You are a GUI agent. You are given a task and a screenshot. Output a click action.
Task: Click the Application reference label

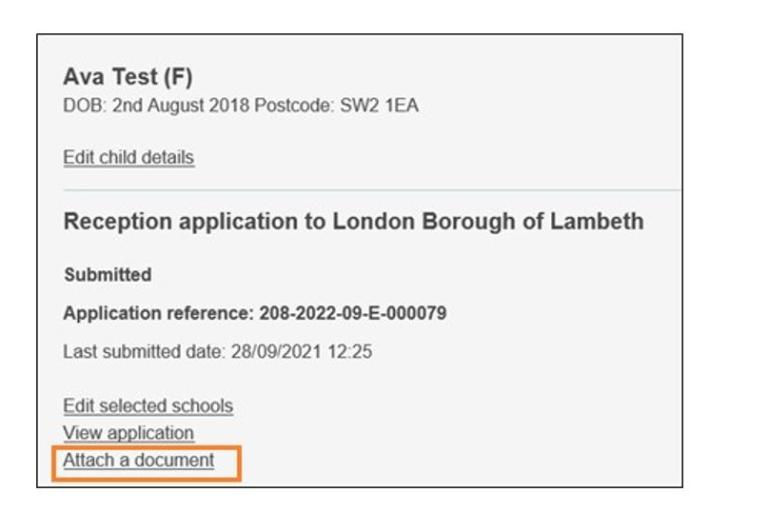point(156,313)
